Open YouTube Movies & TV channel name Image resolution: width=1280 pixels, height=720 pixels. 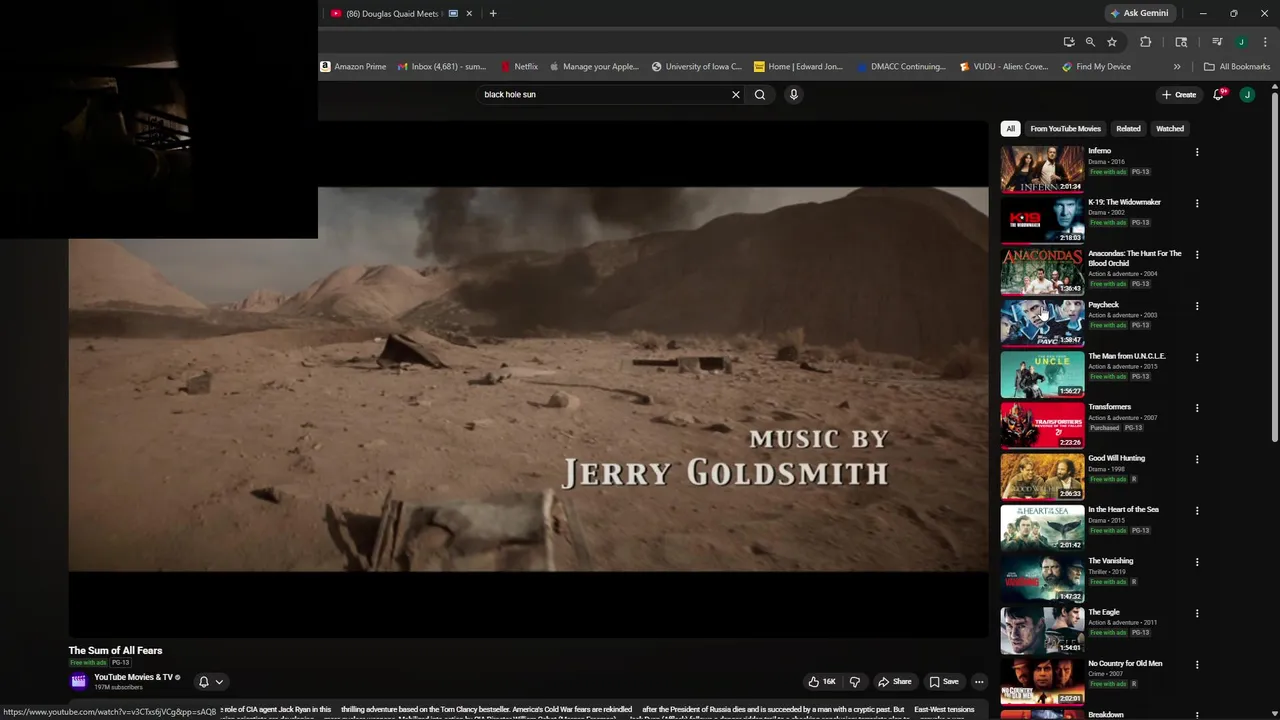click(x=133, y=678)
